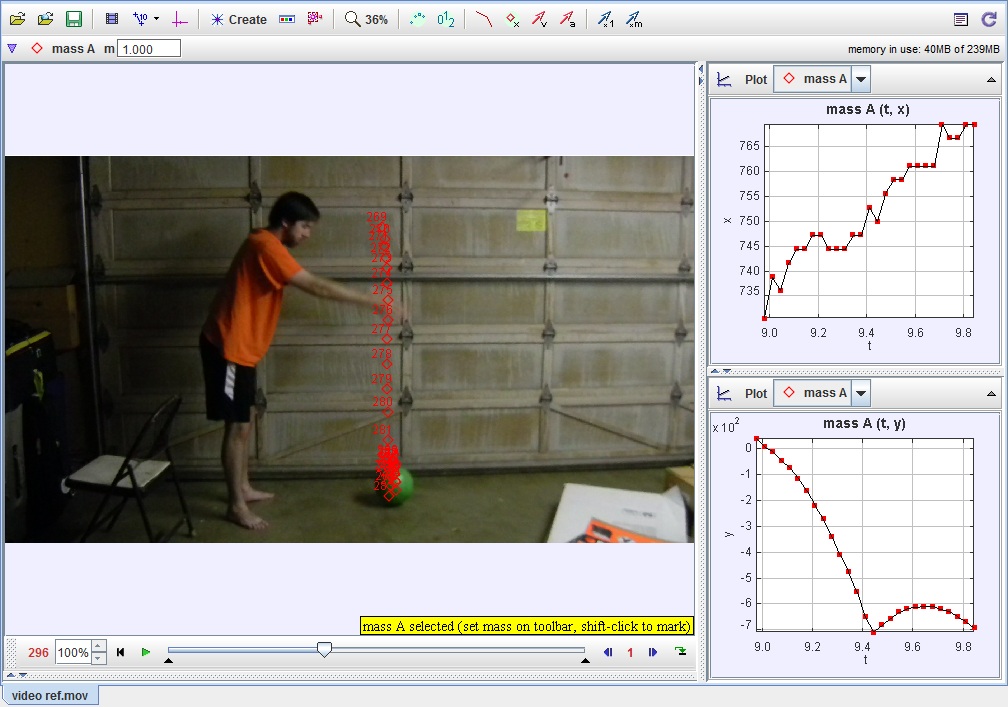
Task: Click the refresh icon at toolbar right
Action: (x=989, y=19)
